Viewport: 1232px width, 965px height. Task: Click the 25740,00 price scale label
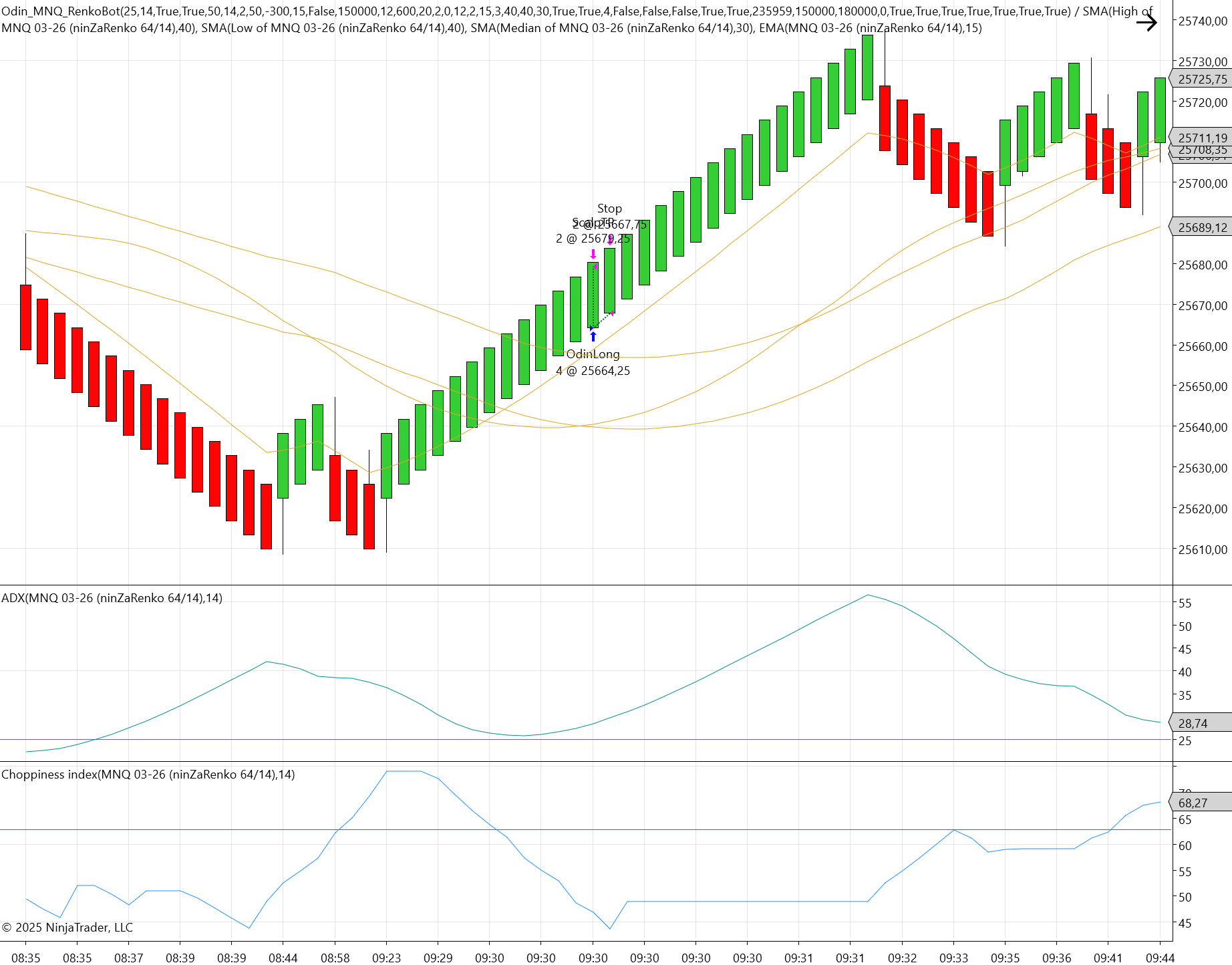(x=1202, y=21)
